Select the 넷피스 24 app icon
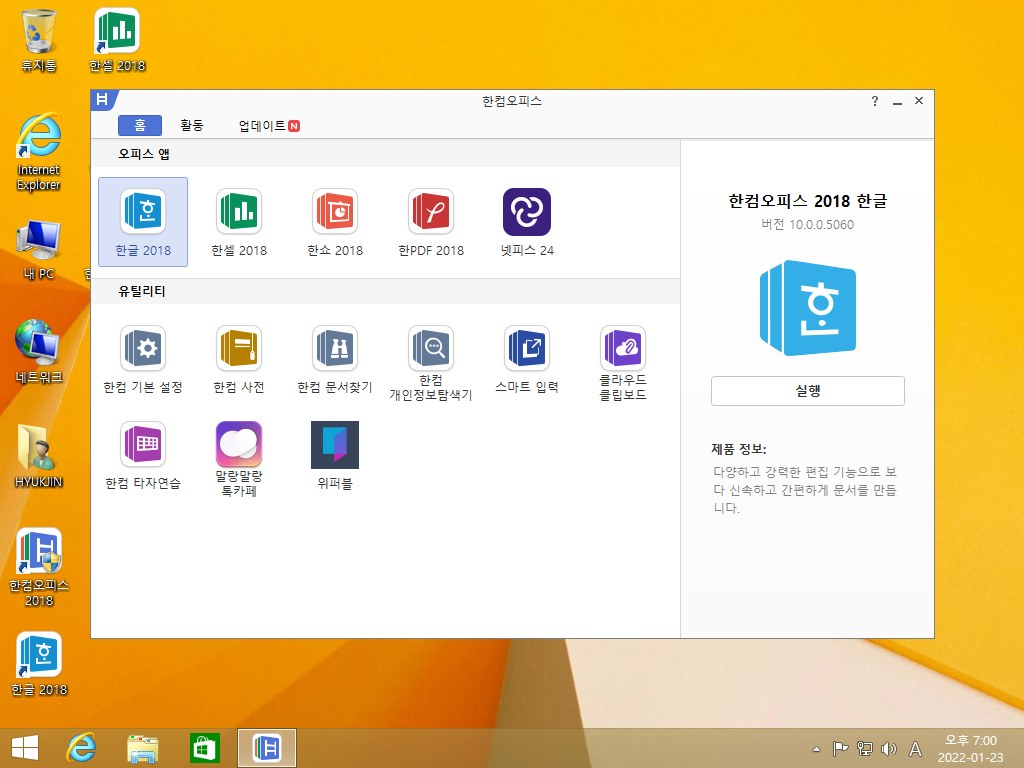This screenshot has height=768, width=1024. pyautogui.click(x=527, y=222)
